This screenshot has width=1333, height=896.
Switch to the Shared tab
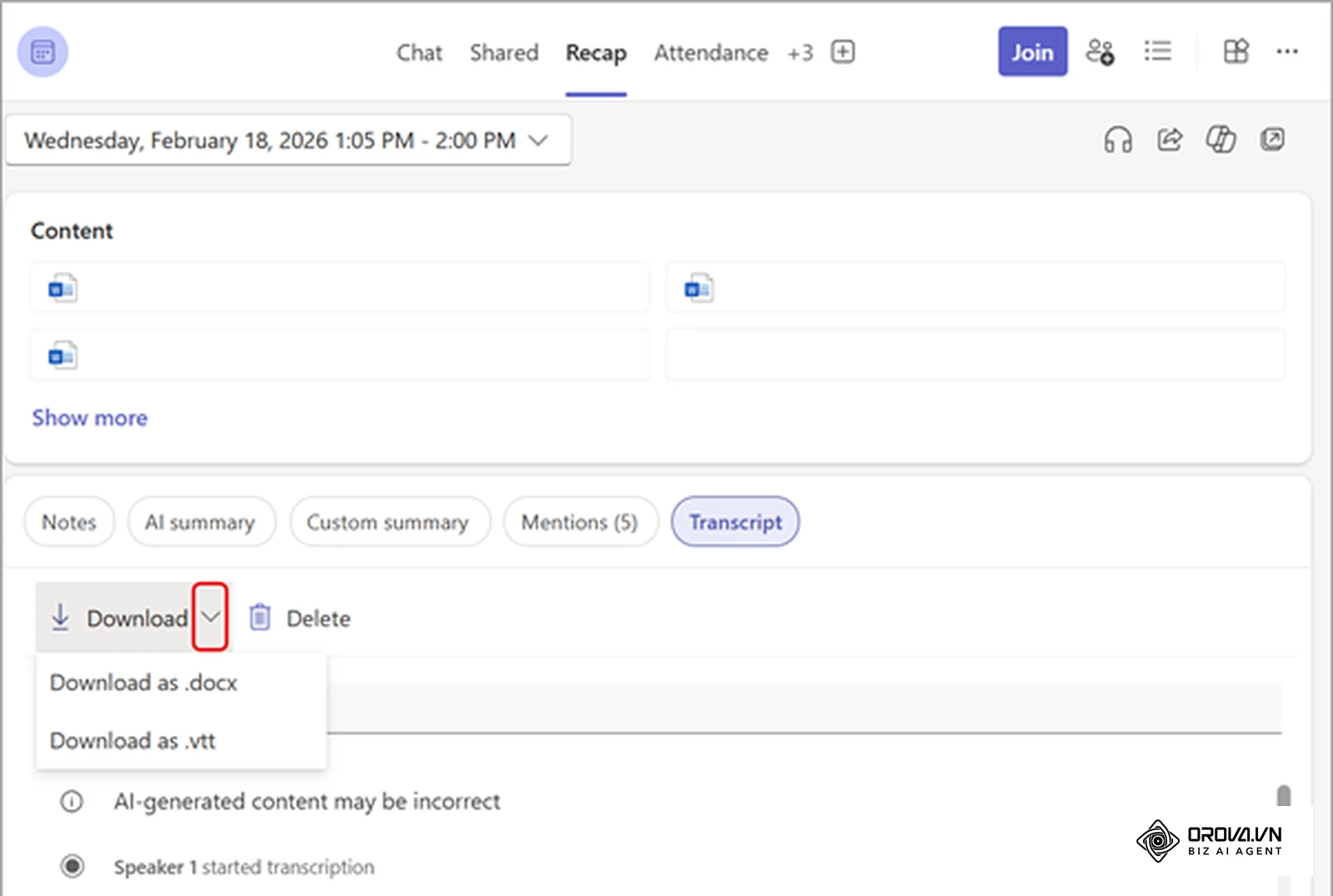point(504,52)
